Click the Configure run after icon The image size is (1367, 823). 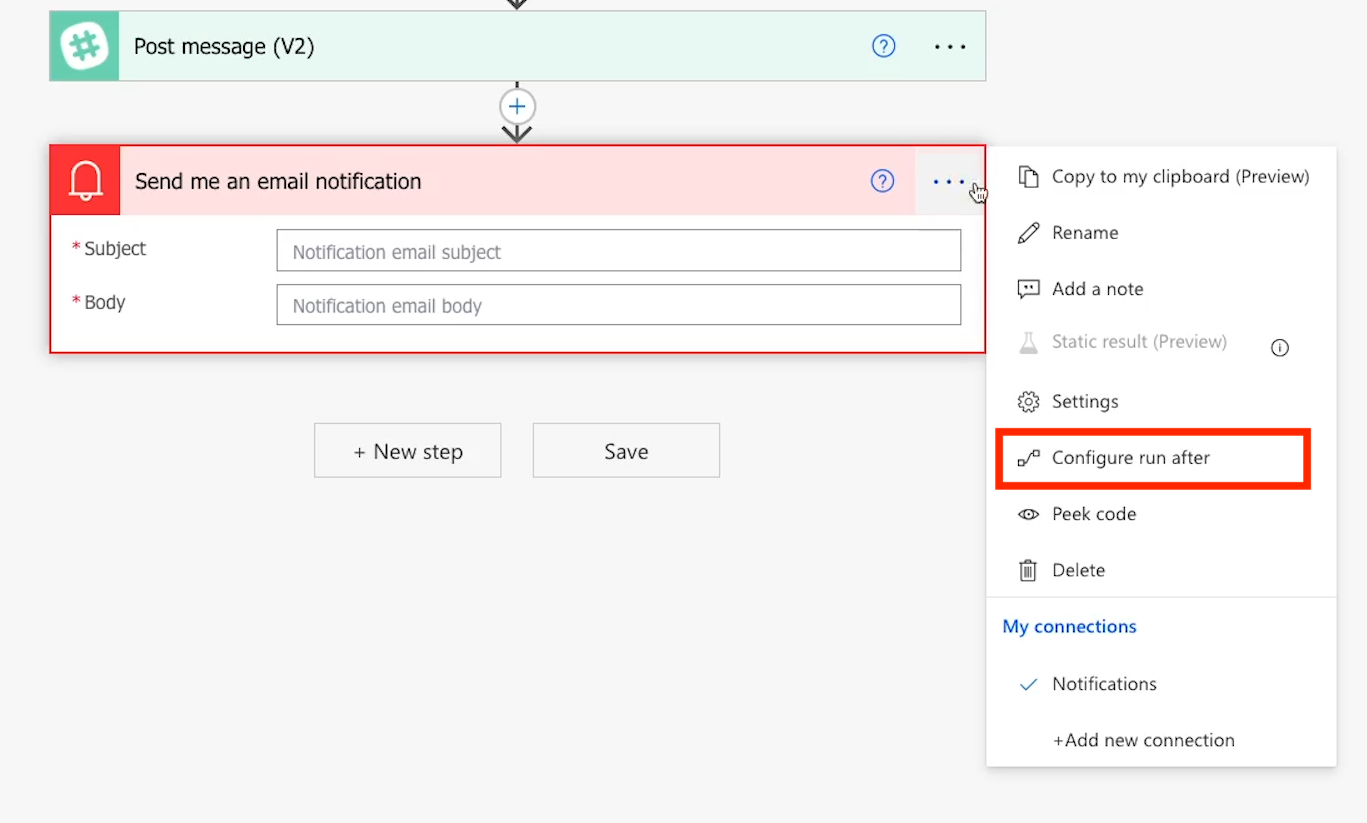coord(1028,458)
